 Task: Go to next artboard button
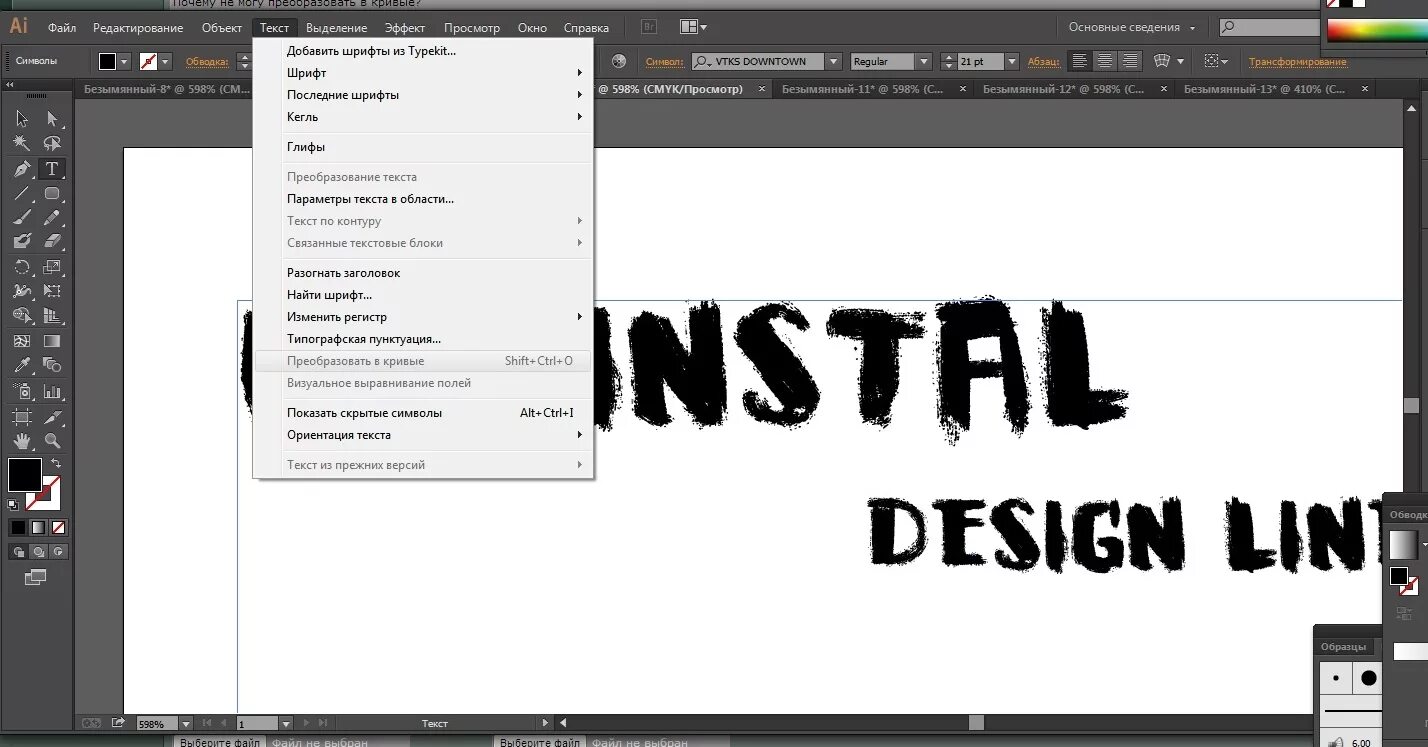click(307, 723)
